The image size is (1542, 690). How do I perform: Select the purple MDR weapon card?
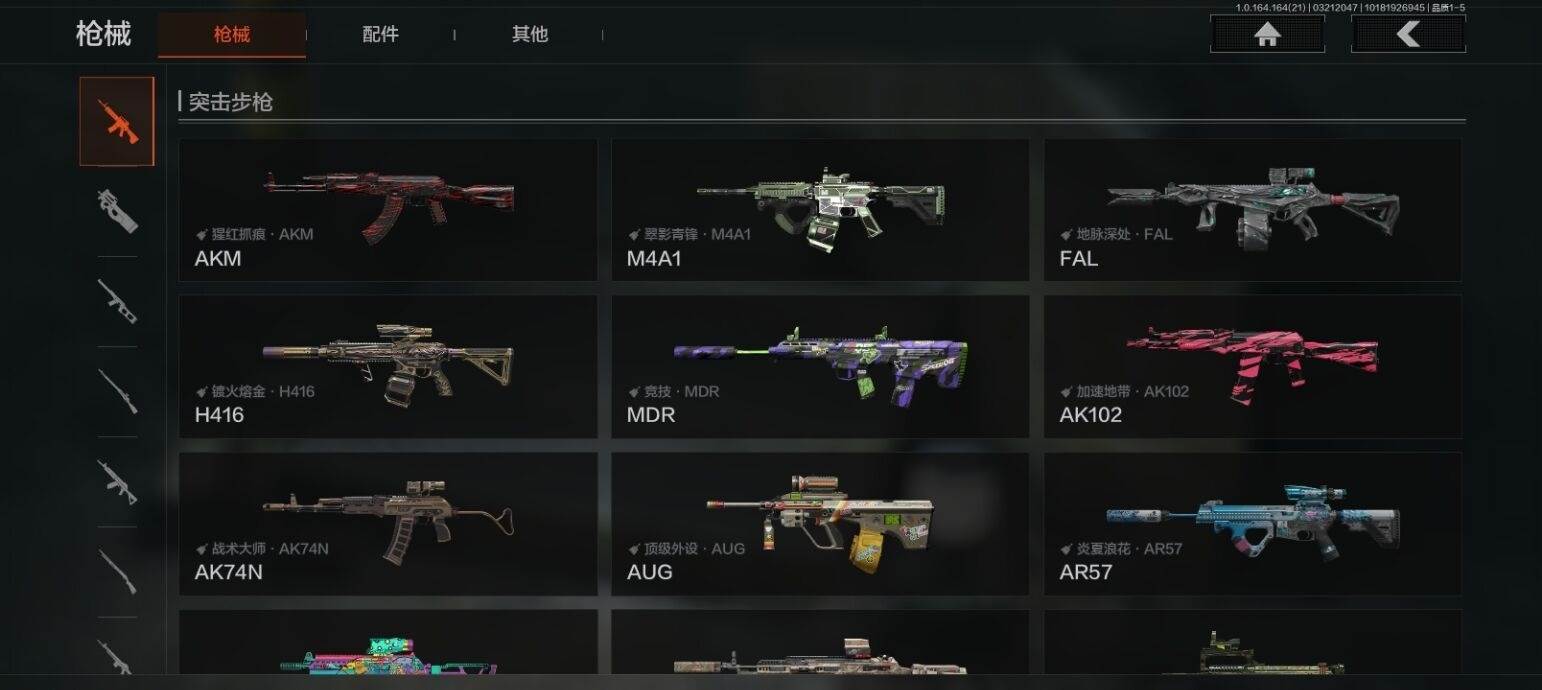tap(820, 366)
